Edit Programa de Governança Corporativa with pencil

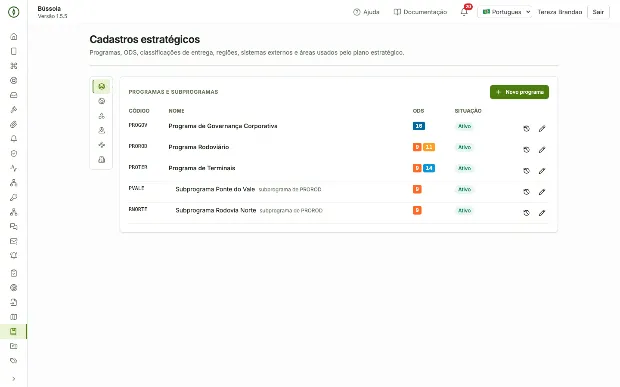click(x=542, y=129)
